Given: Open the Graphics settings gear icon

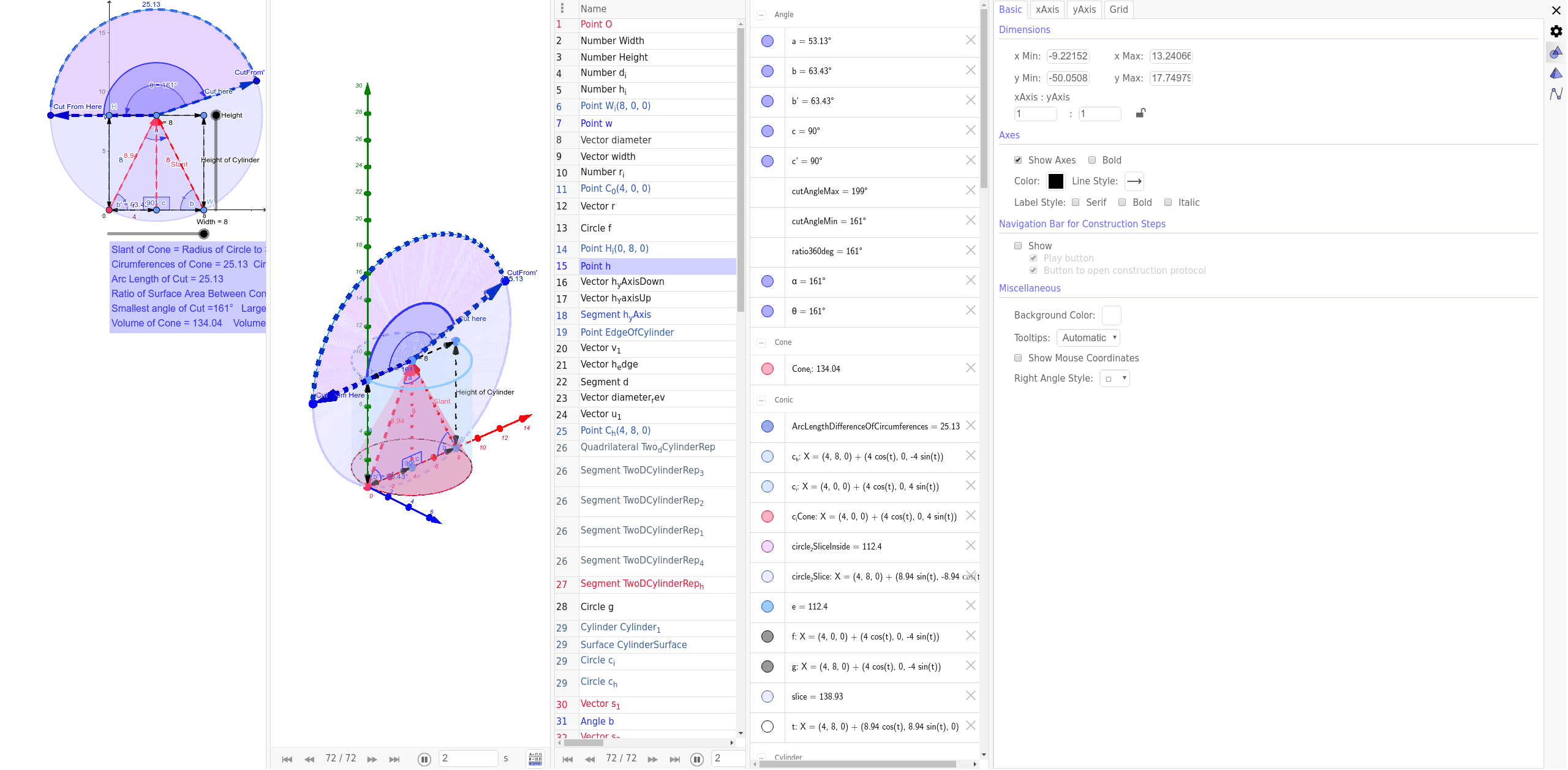Looking at the screenshot, I should (x=1555, y=31).
